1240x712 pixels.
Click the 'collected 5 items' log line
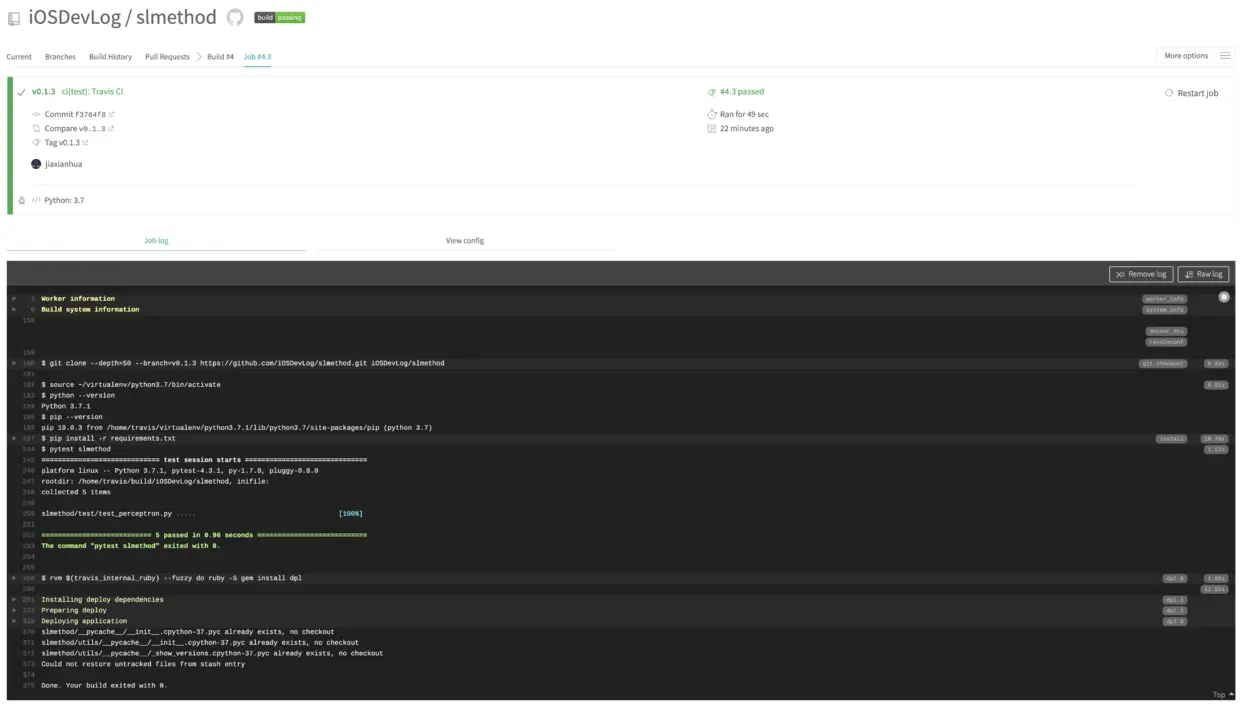click(x=76, y=492)
